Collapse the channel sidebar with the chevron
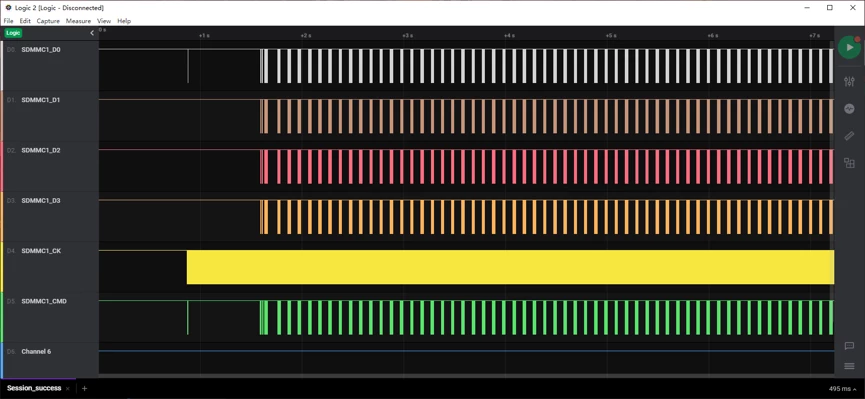 pyautogui.click(x=92, y=33)
